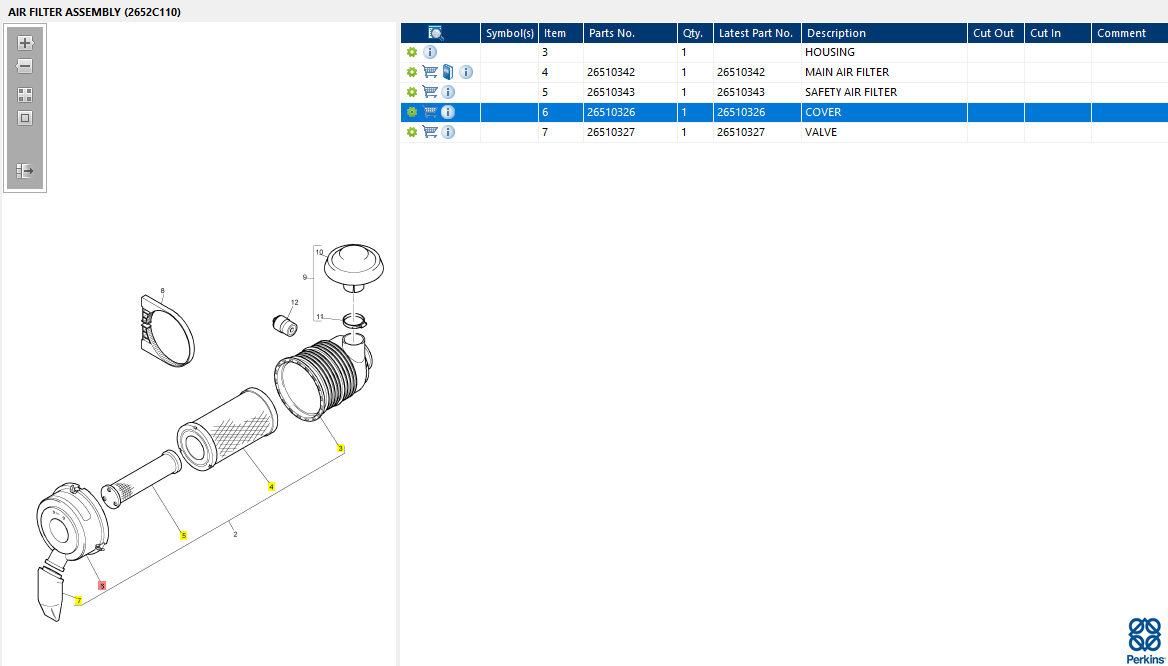Open the blue book icon for MAIN AIR FILTER
This screenshot has height=666, width=1168.
pyautogui.click(x=448, y=72)
